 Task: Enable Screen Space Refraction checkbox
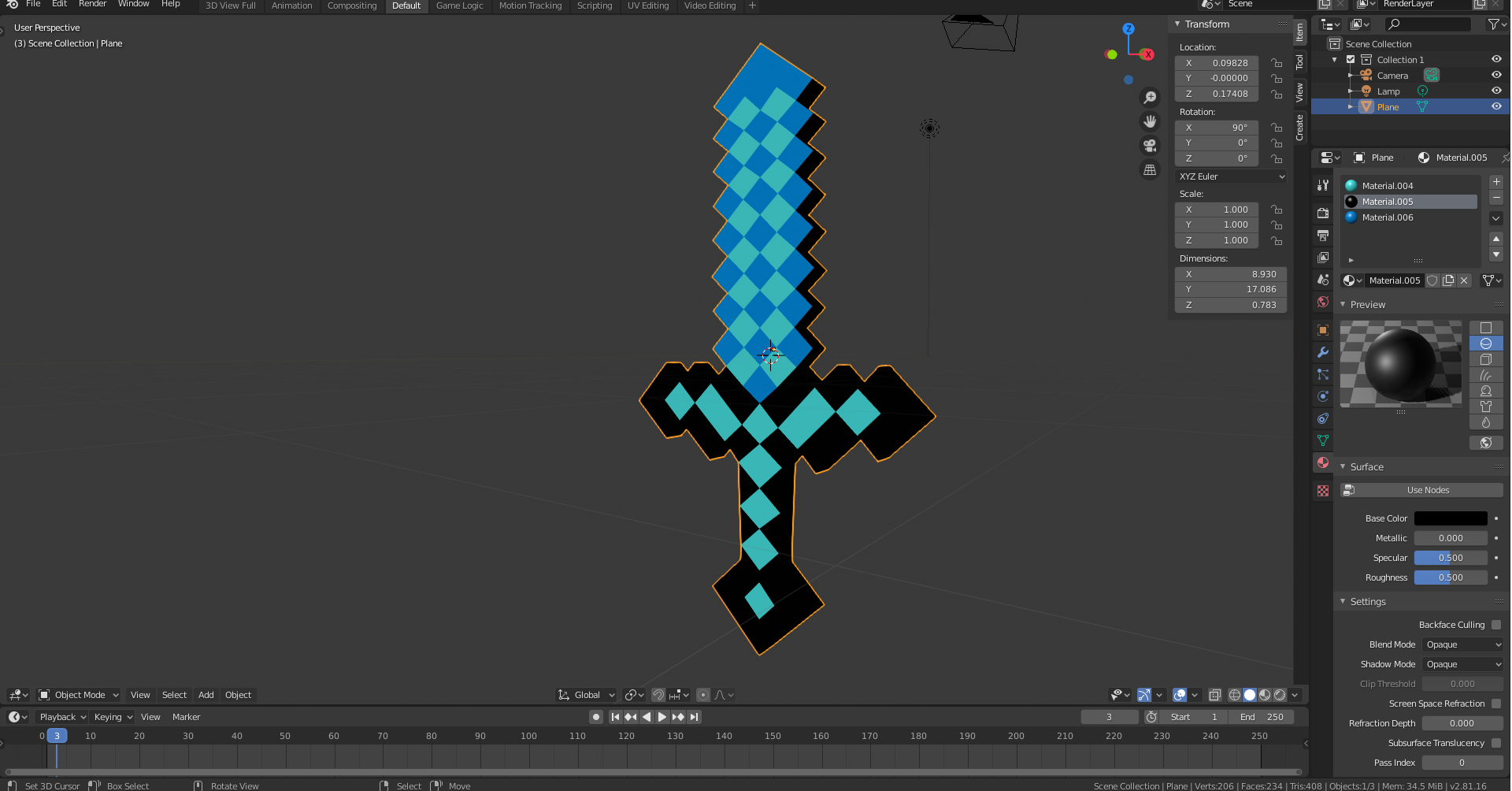coord(1496,704)
